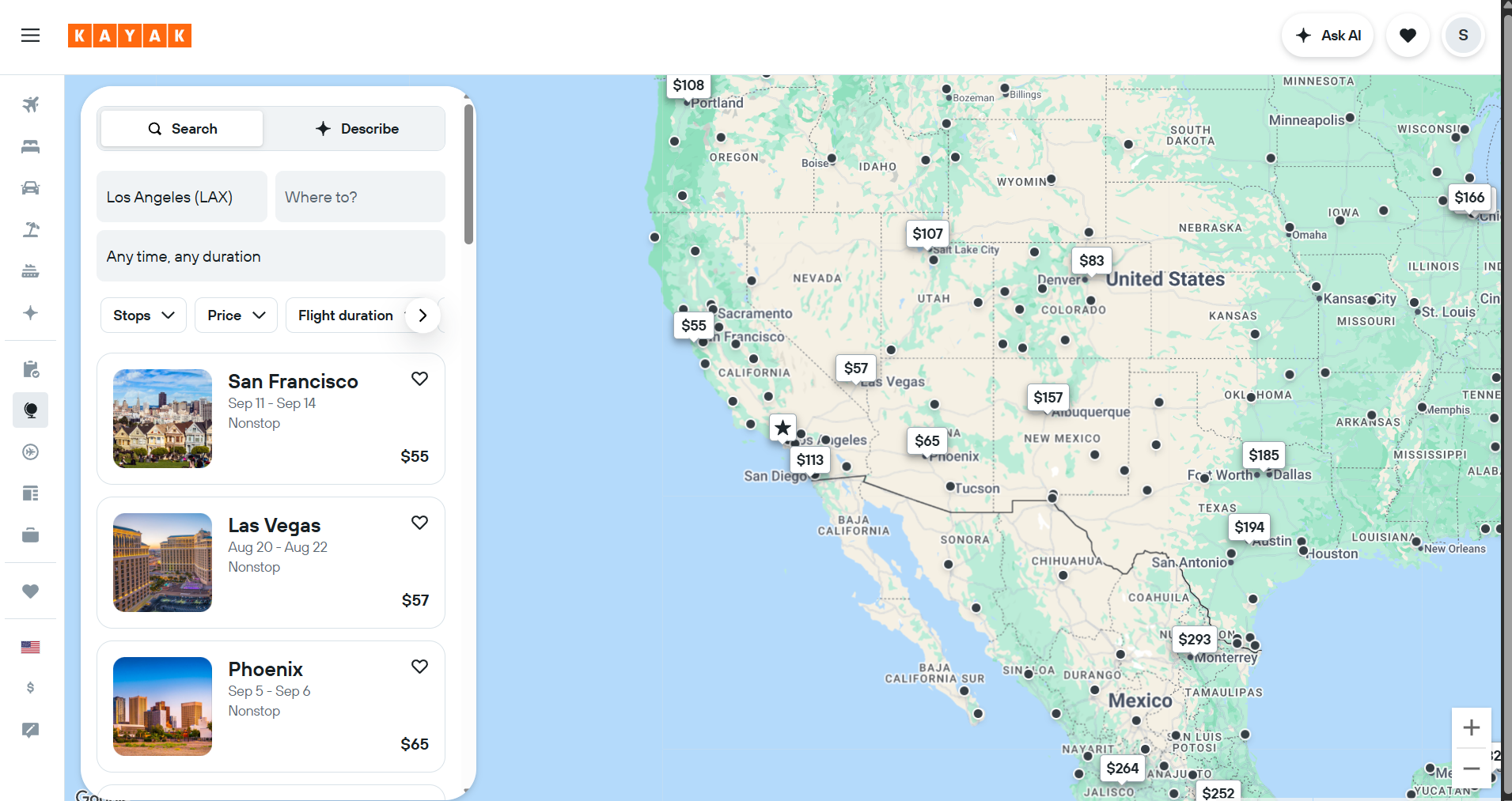Open the Any time, any duration picker
Image resolution: width=1512 pixels, height=801 pixels.
(x=271, y=256)
